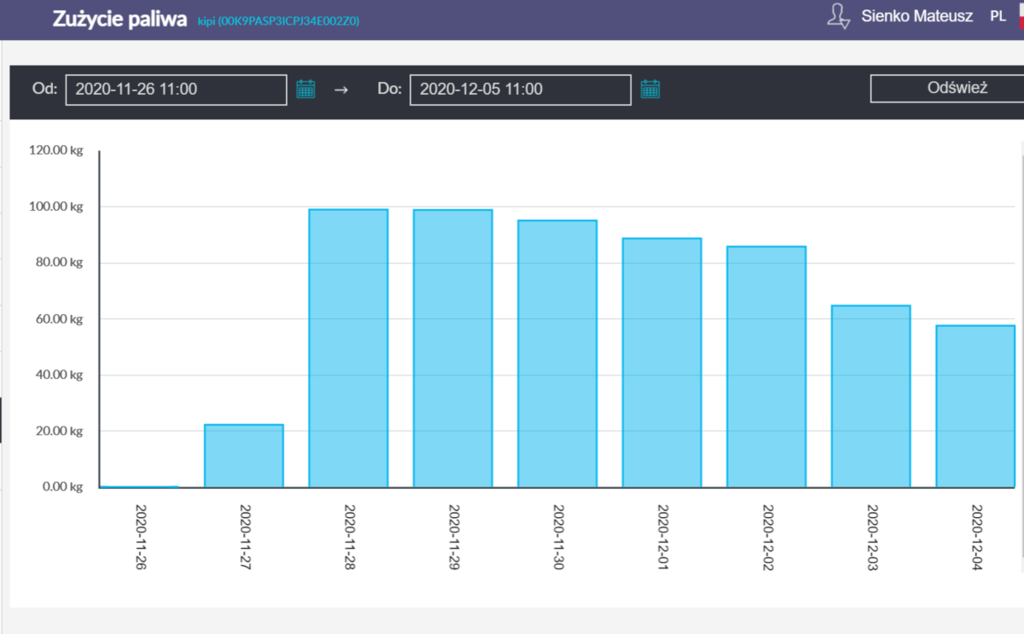Click the user profile icon
The image size is (1024, 634).
click(838, 16)
